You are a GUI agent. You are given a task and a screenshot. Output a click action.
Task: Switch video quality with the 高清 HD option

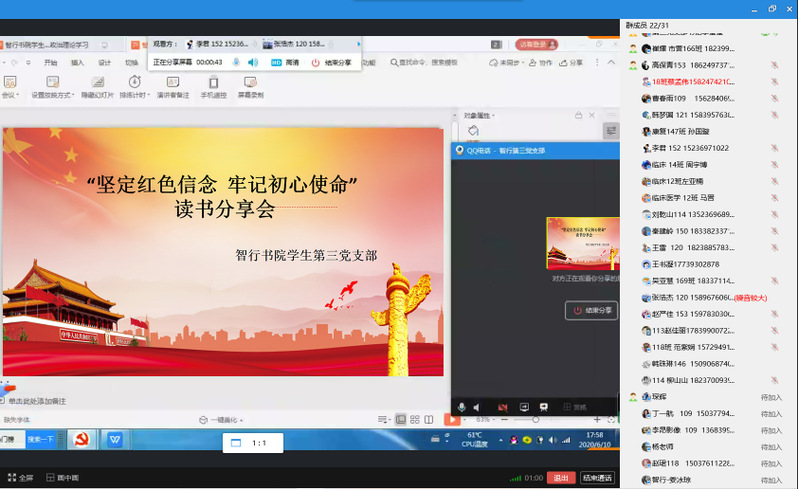[285, 62]
